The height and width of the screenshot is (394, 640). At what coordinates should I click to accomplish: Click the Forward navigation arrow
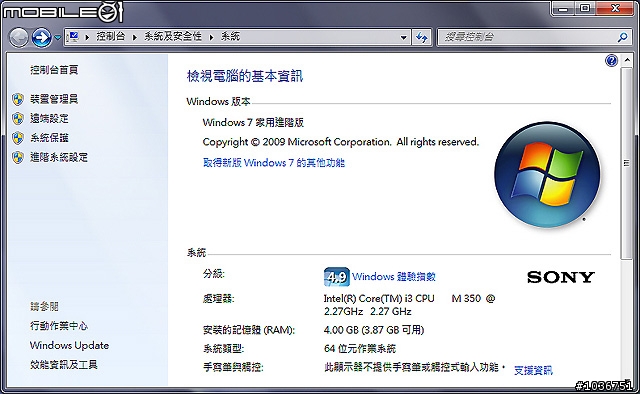(42, 38)
